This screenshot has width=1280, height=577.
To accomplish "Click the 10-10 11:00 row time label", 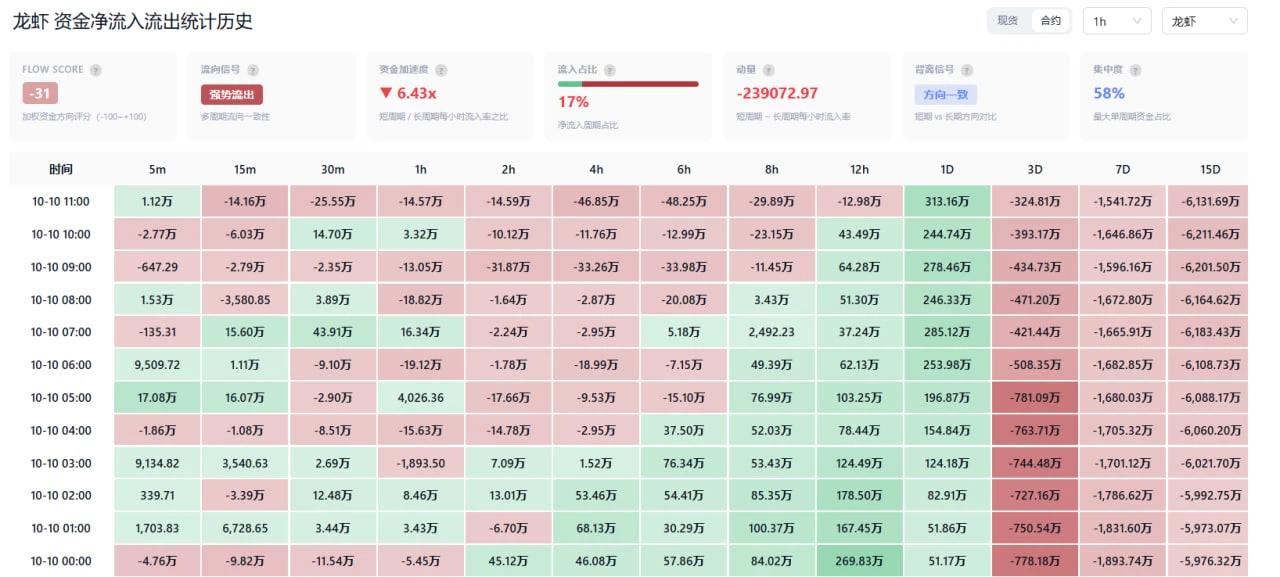I will coord(61,201).
